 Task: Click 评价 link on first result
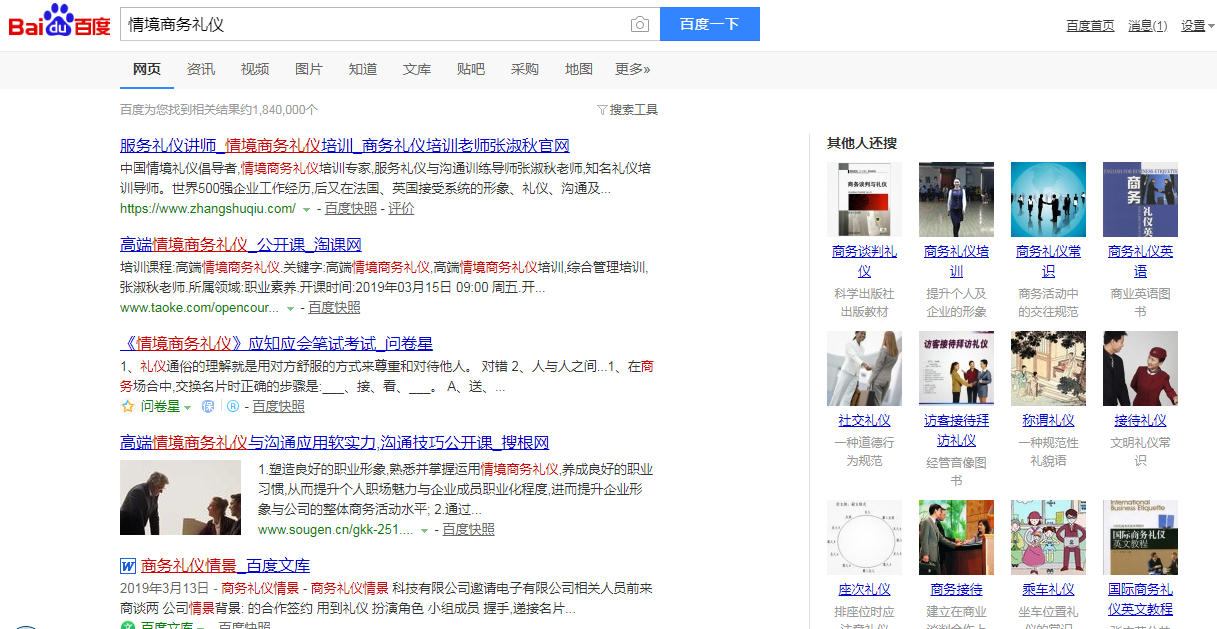401,209
